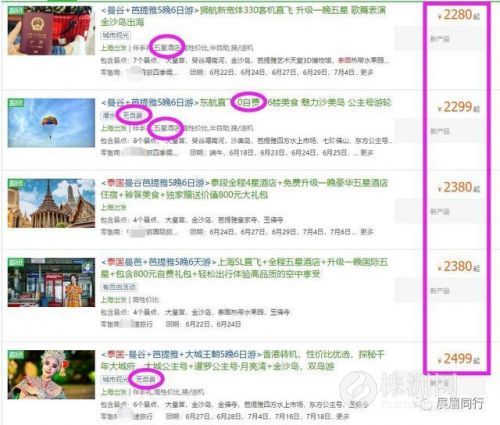Click 无自费 tag on the 2499 tour
The image size is (500, 425).
tap(146, 379)
